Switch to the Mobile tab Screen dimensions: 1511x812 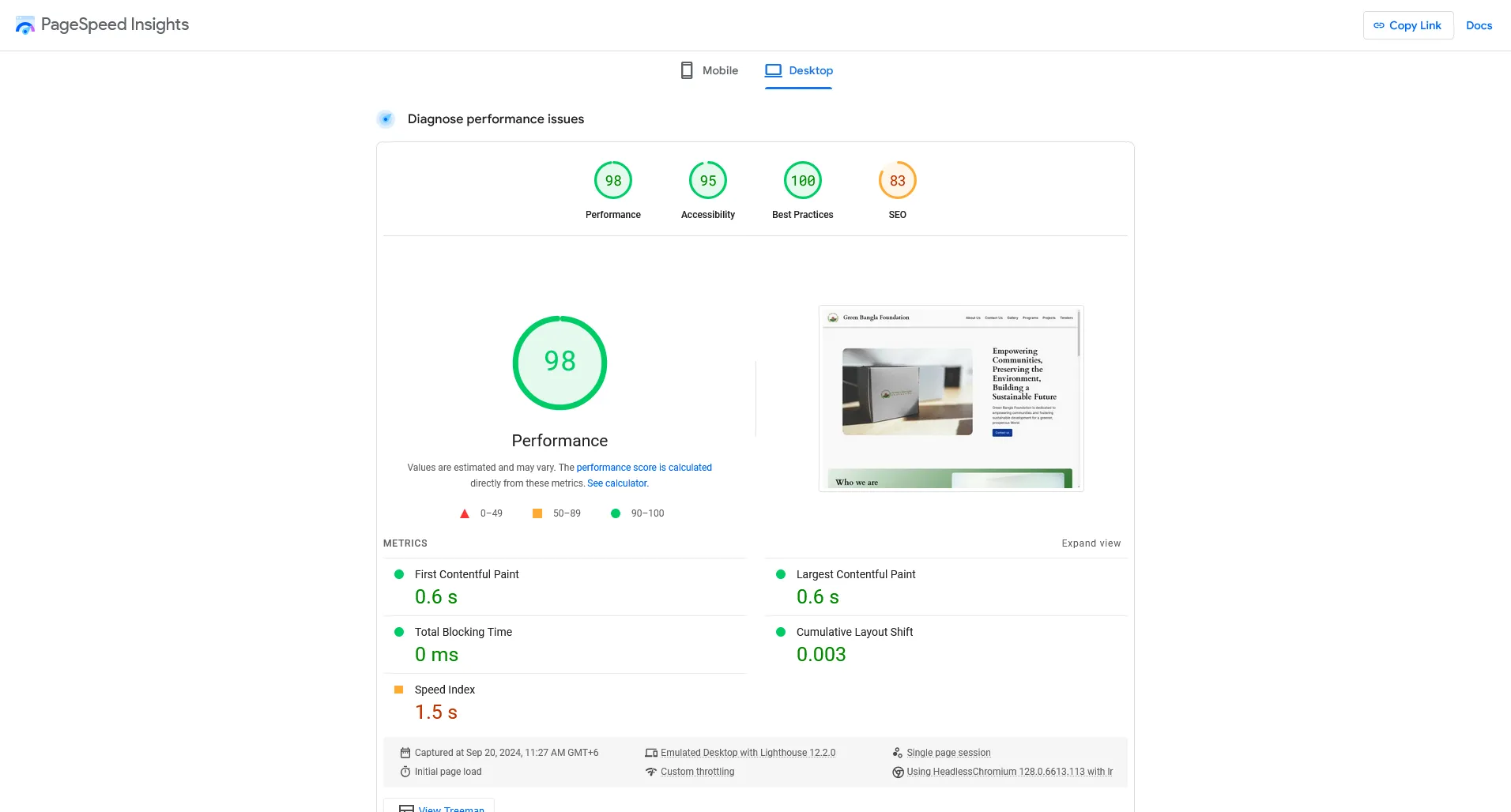[707, 70]
